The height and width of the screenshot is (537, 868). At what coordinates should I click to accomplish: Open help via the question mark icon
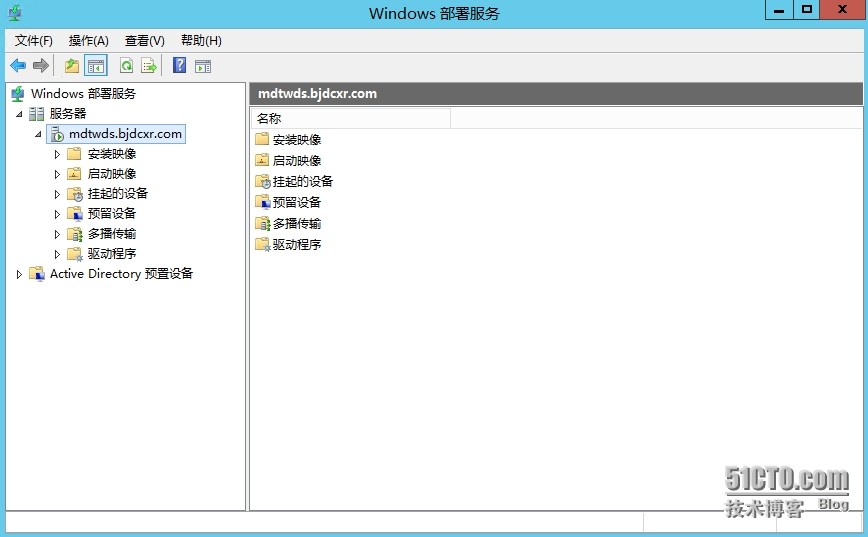pyautogui.click(x=179, y=65)
